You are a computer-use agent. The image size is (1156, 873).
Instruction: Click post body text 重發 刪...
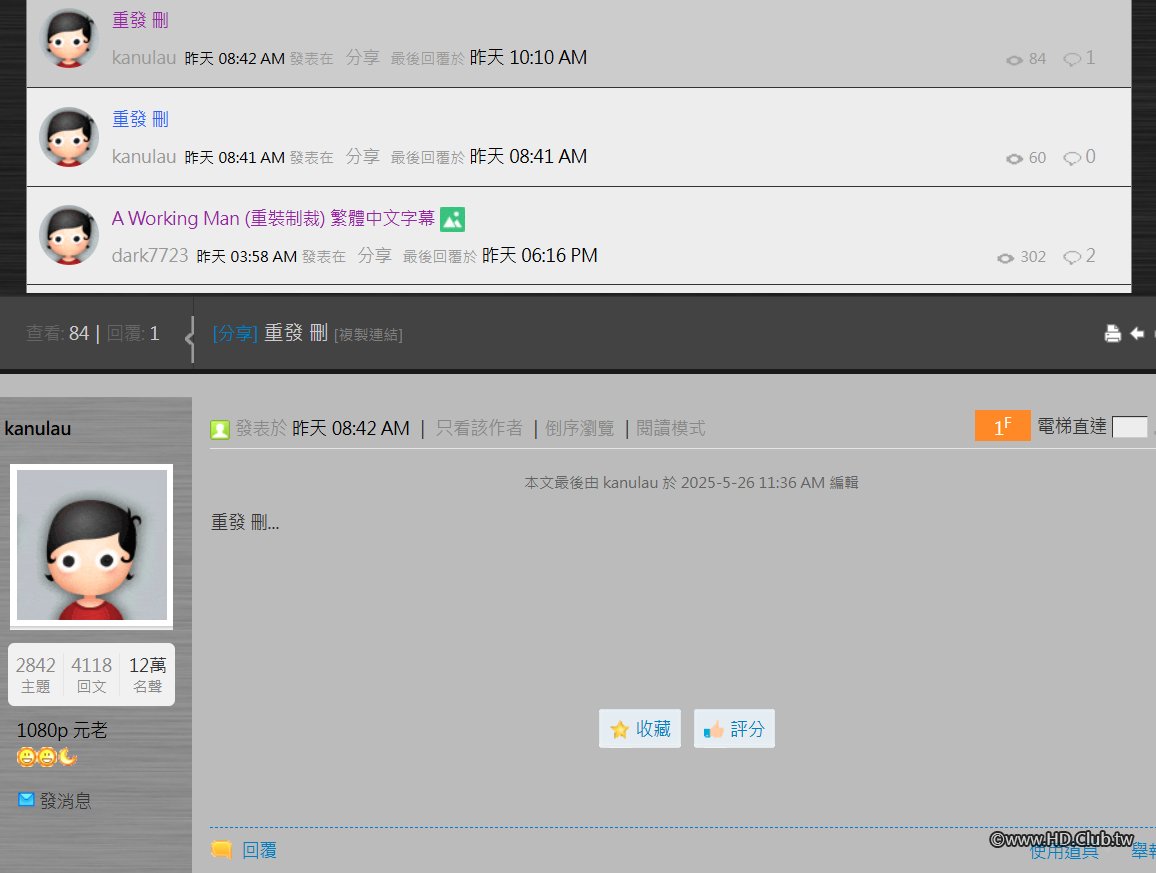tap(245, 523)
